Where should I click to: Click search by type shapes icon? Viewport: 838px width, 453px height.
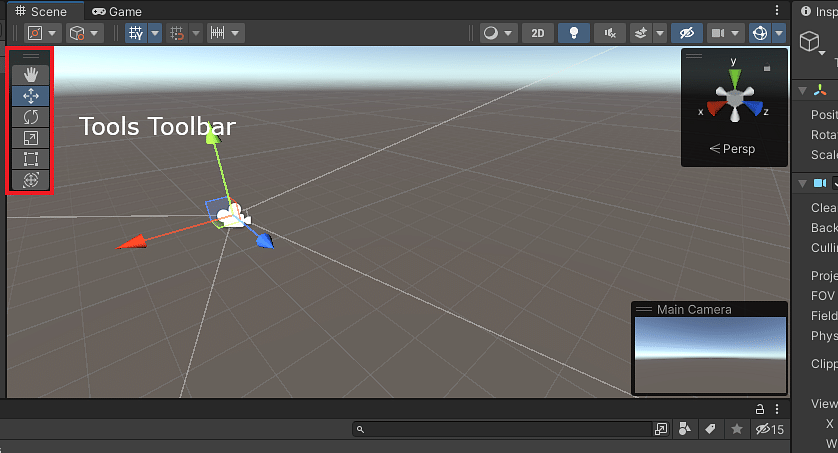pyautogui.click(x=685, y=428)
